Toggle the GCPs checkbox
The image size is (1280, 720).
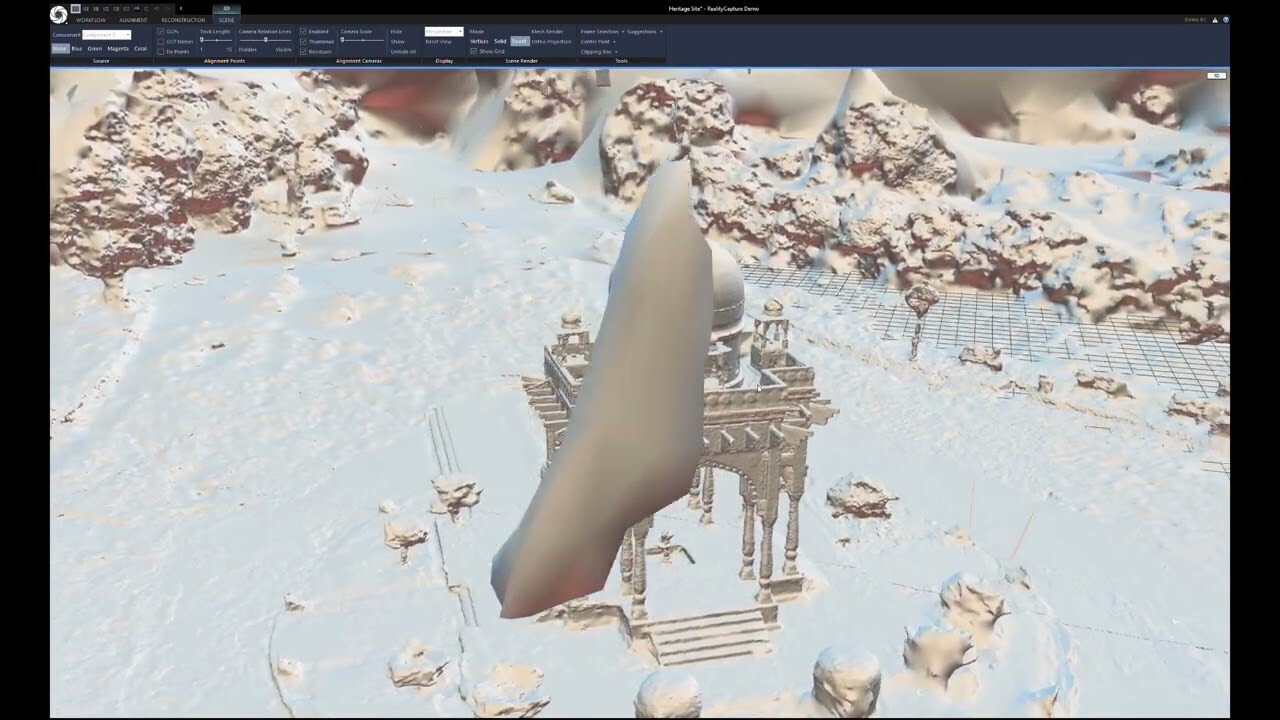[160, 31]
